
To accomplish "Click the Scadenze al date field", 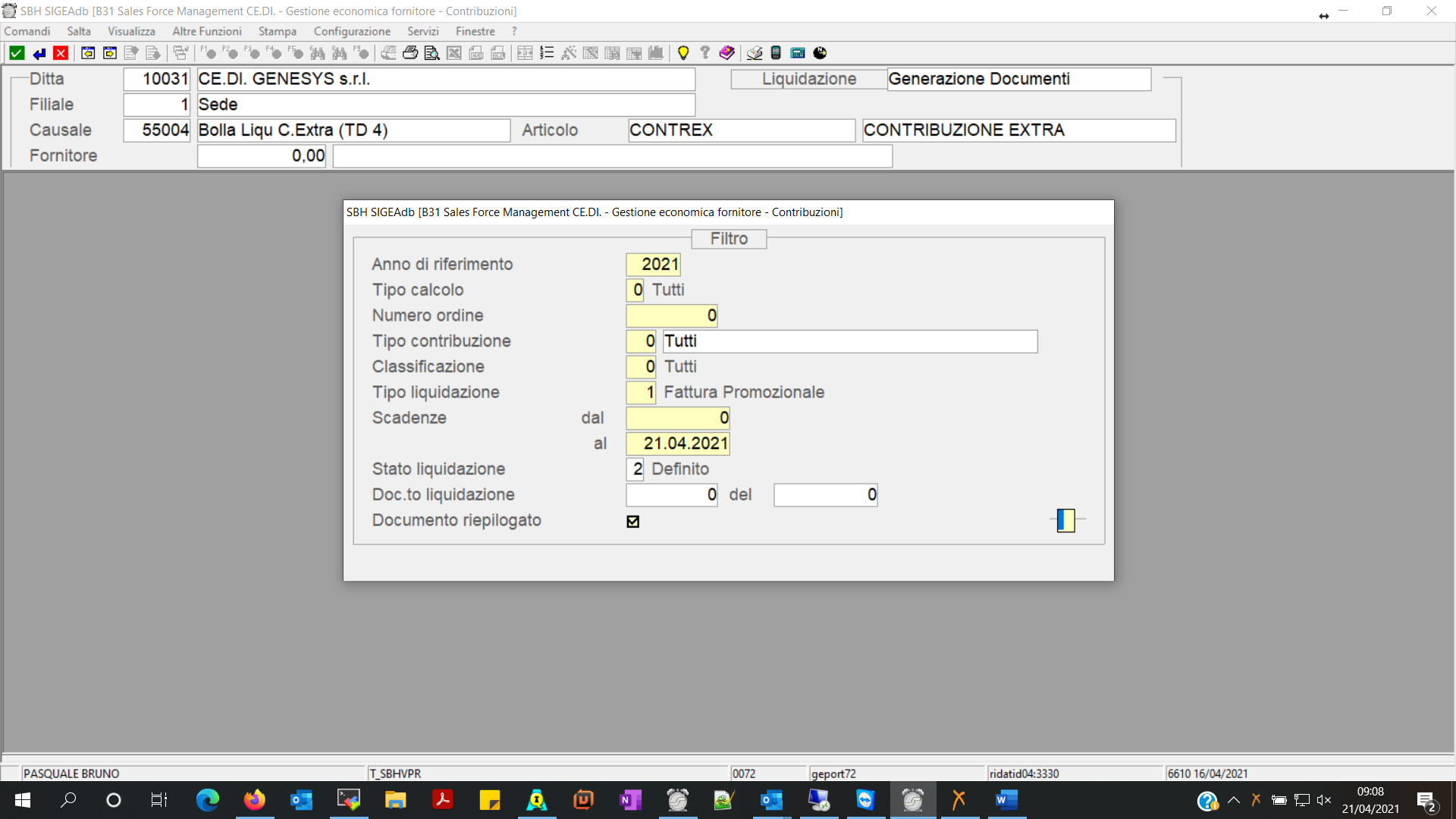I will 677,444.
